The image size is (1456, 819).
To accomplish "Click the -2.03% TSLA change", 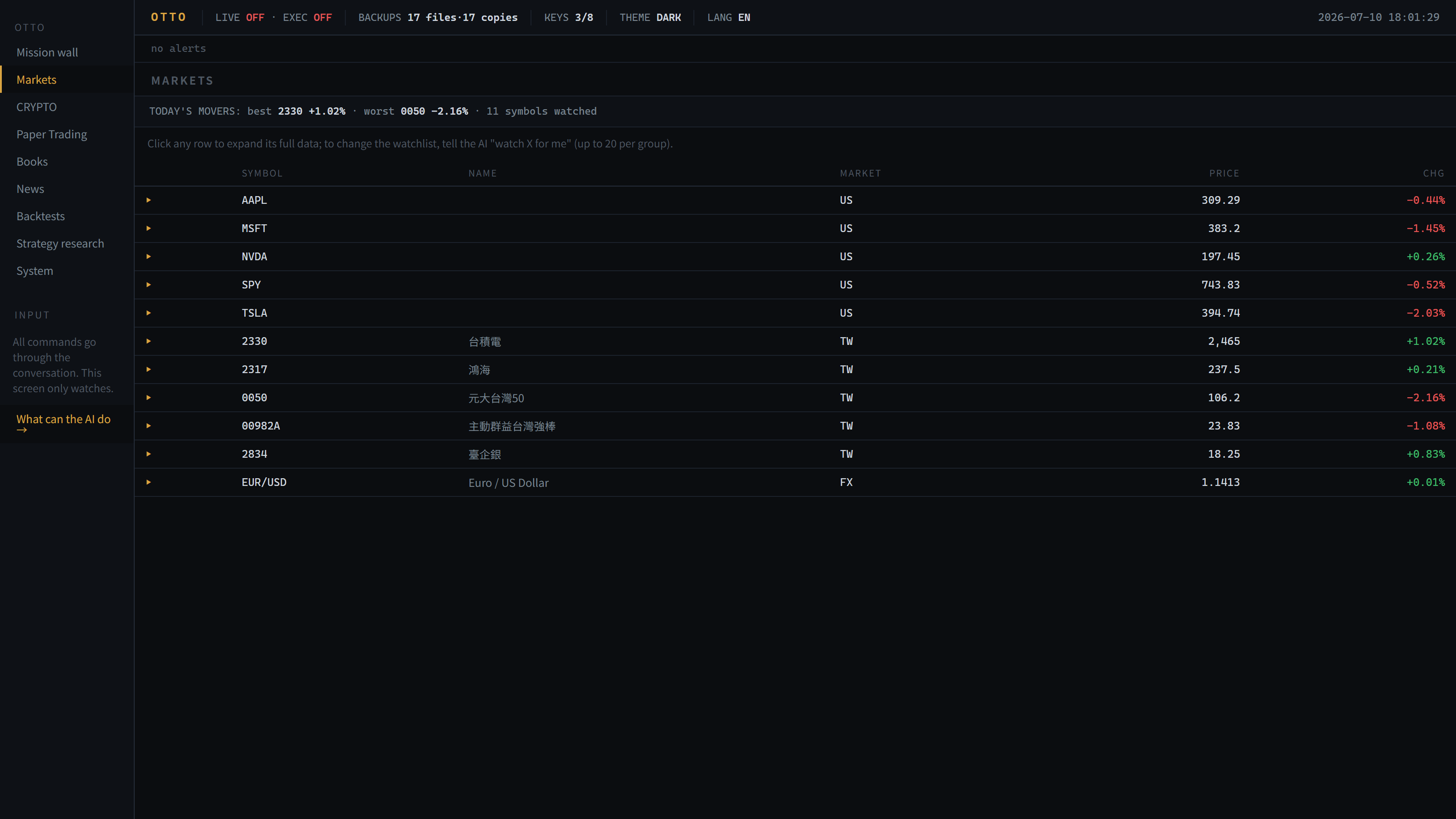I will (x=1426, y=313).
